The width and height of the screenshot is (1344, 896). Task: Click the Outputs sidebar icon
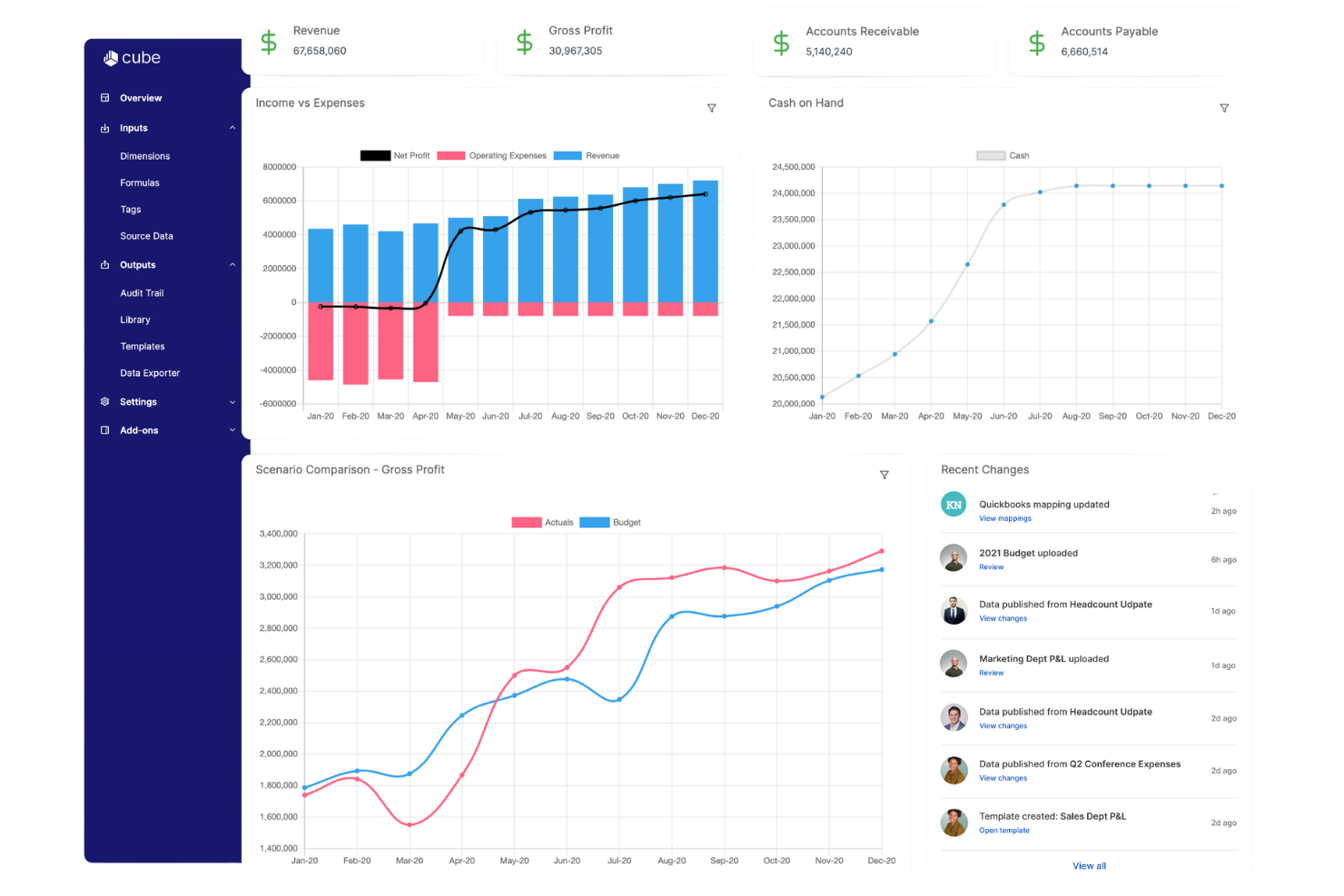(104, 265)
